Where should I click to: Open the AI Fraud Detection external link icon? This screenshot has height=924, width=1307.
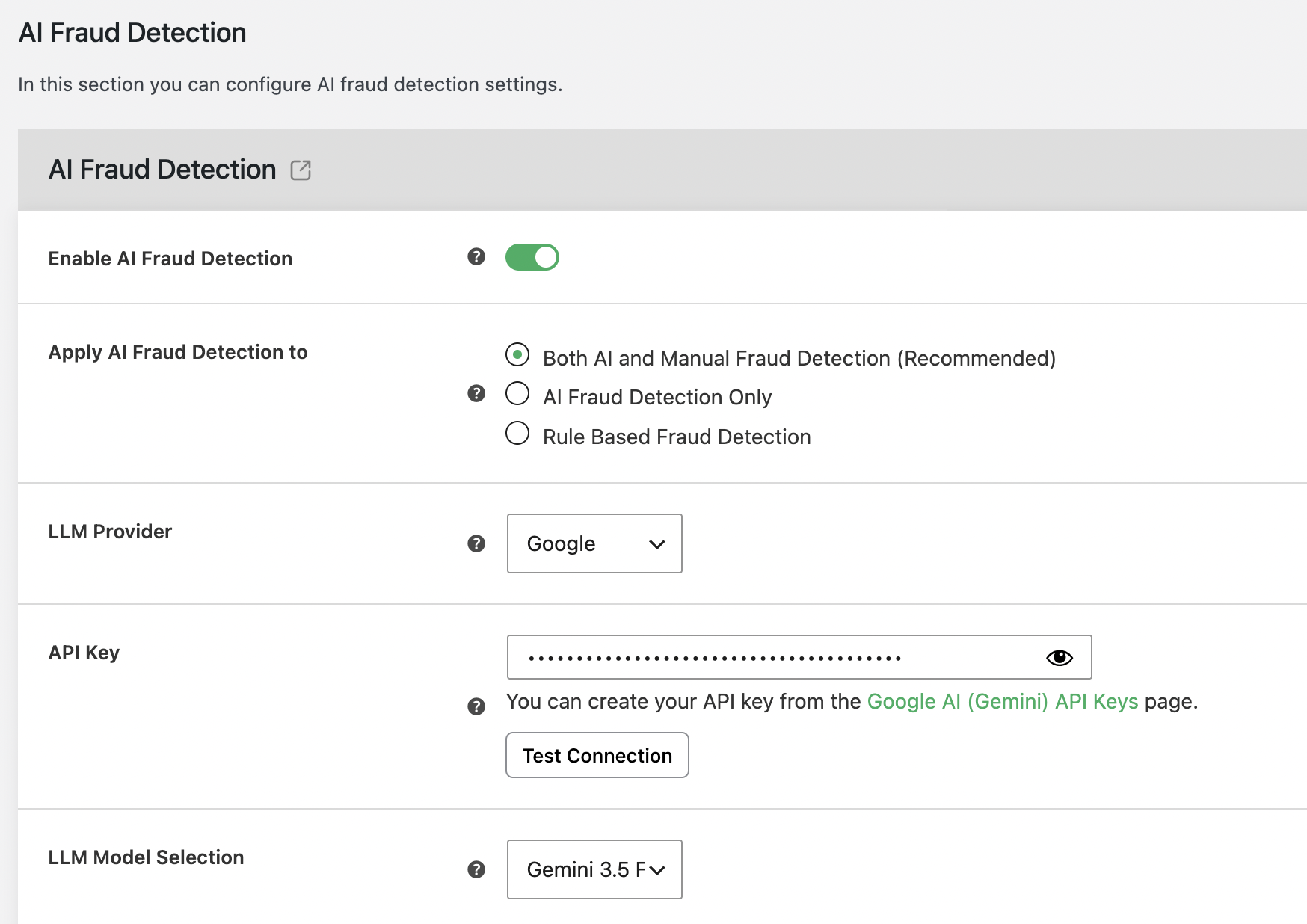point(301,170)
